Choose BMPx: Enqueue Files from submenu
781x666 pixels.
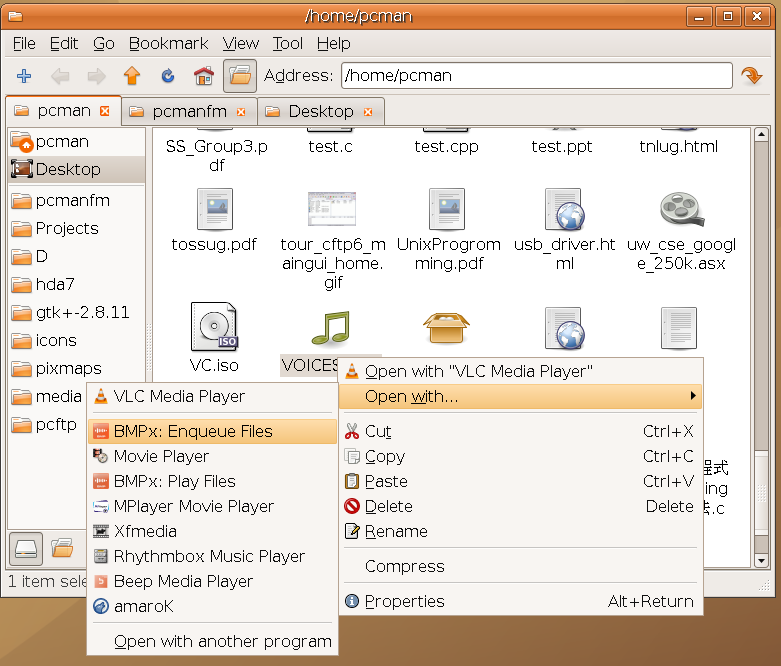click(192, 432)
